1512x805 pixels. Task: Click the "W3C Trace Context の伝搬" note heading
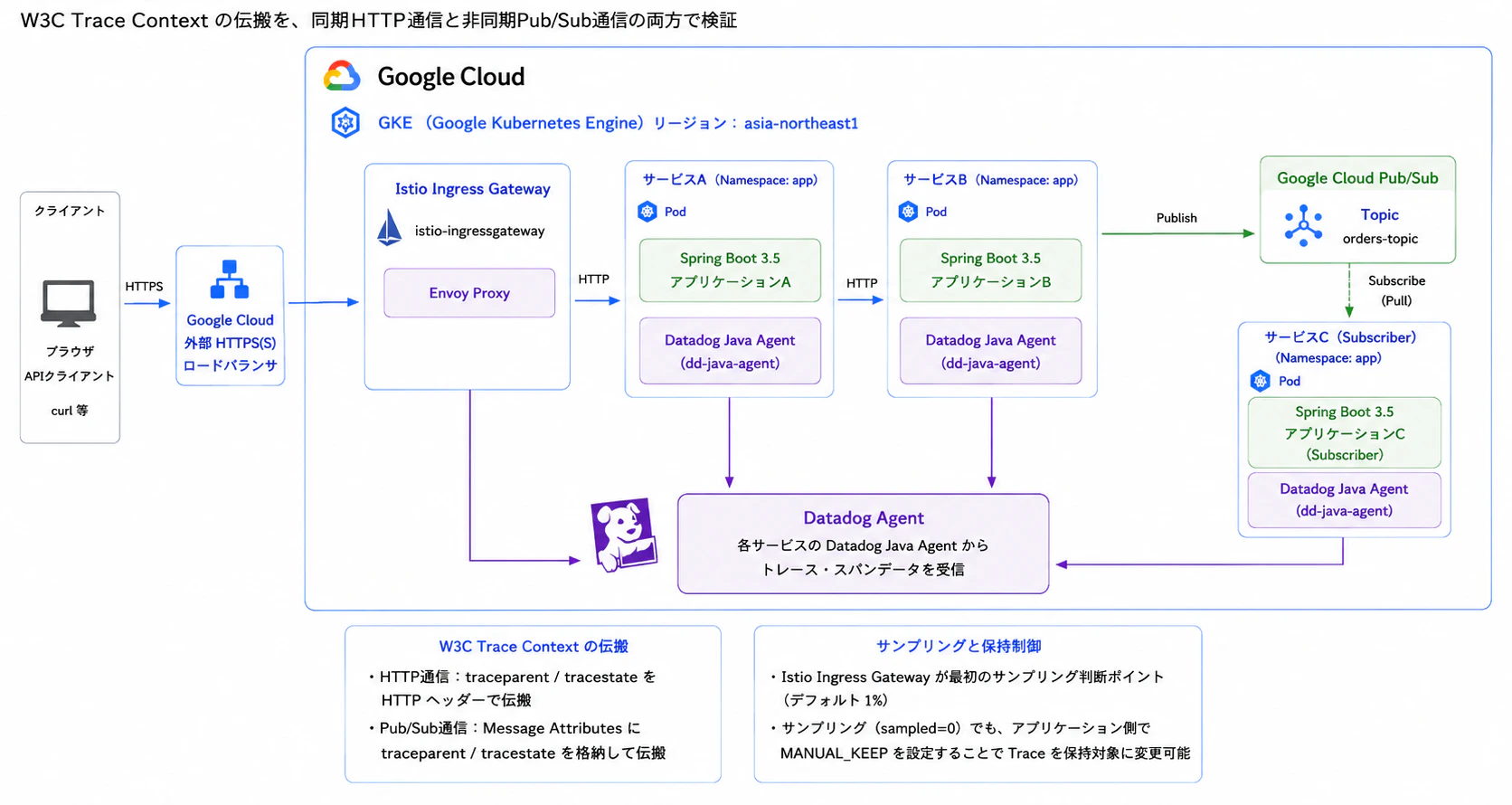pyautogui.click(x=534, y=647)
